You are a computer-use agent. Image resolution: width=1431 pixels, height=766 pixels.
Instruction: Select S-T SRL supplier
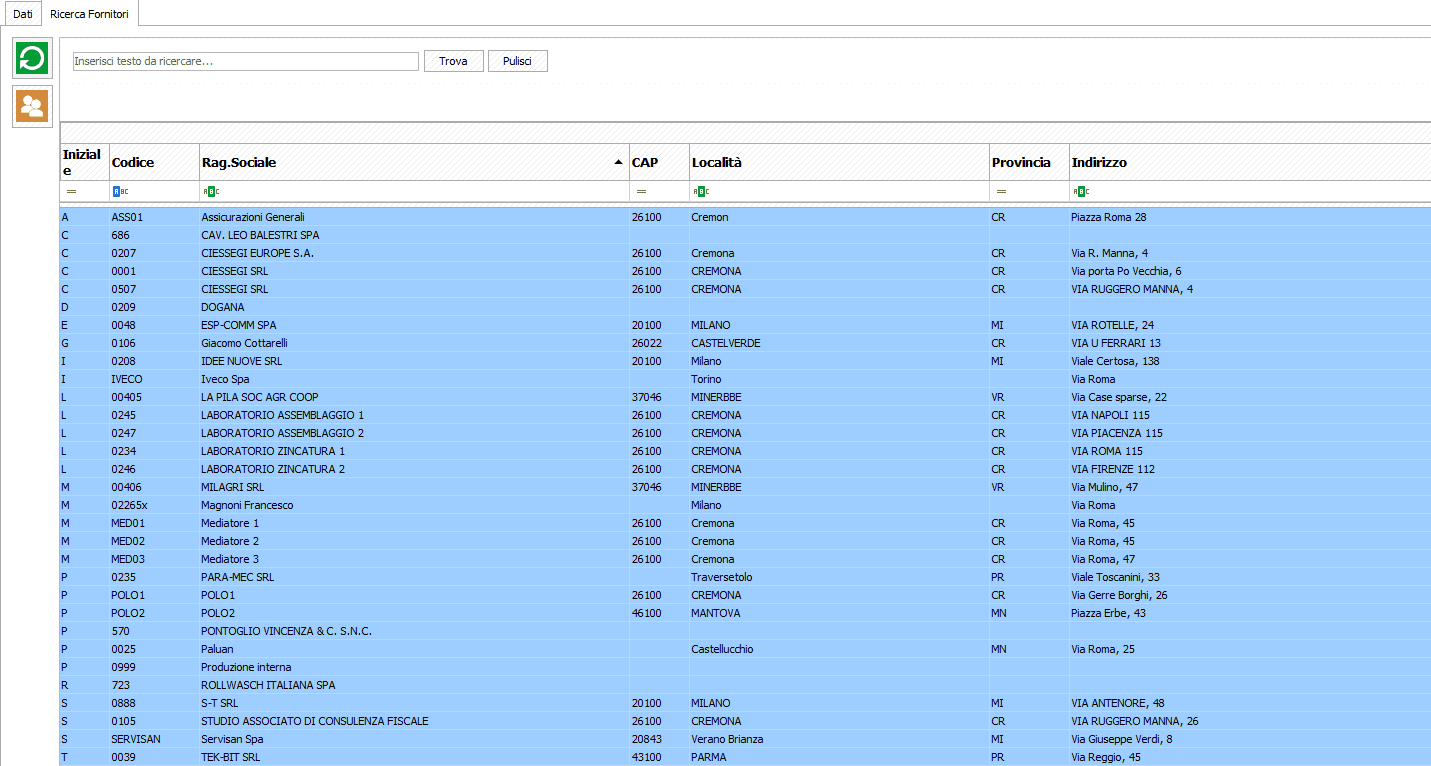point(745,703)
